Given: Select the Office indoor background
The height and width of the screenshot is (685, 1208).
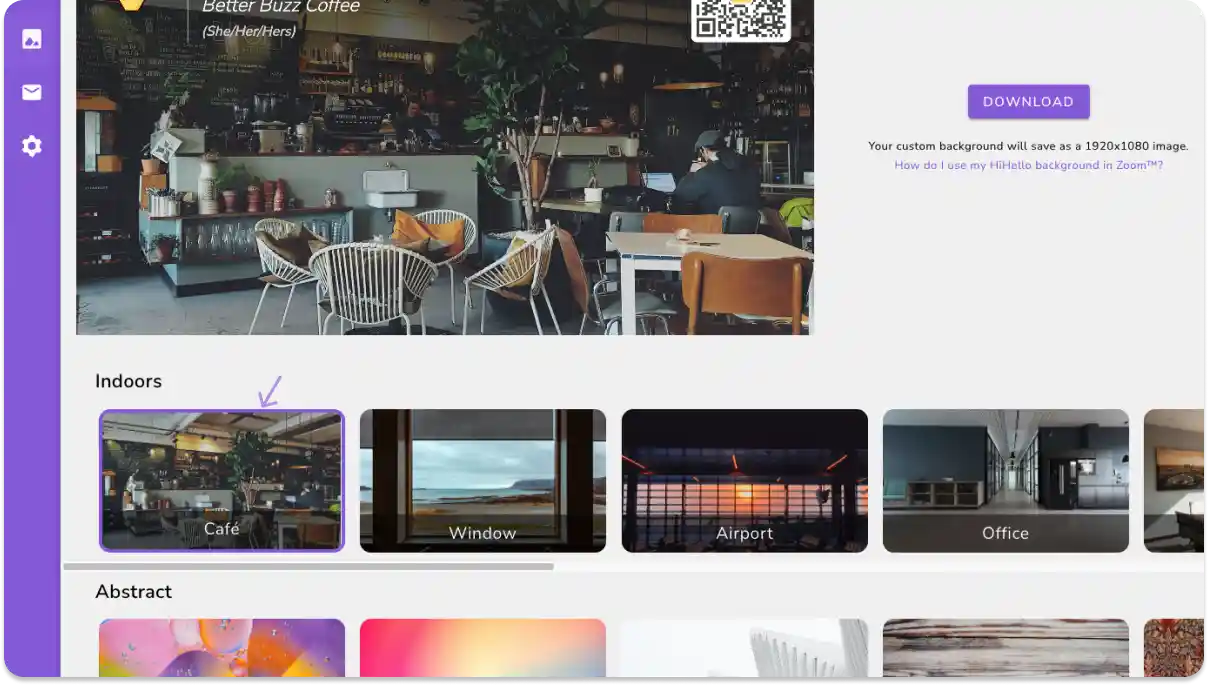Looking at the screenshot, I should (1005, 480).
